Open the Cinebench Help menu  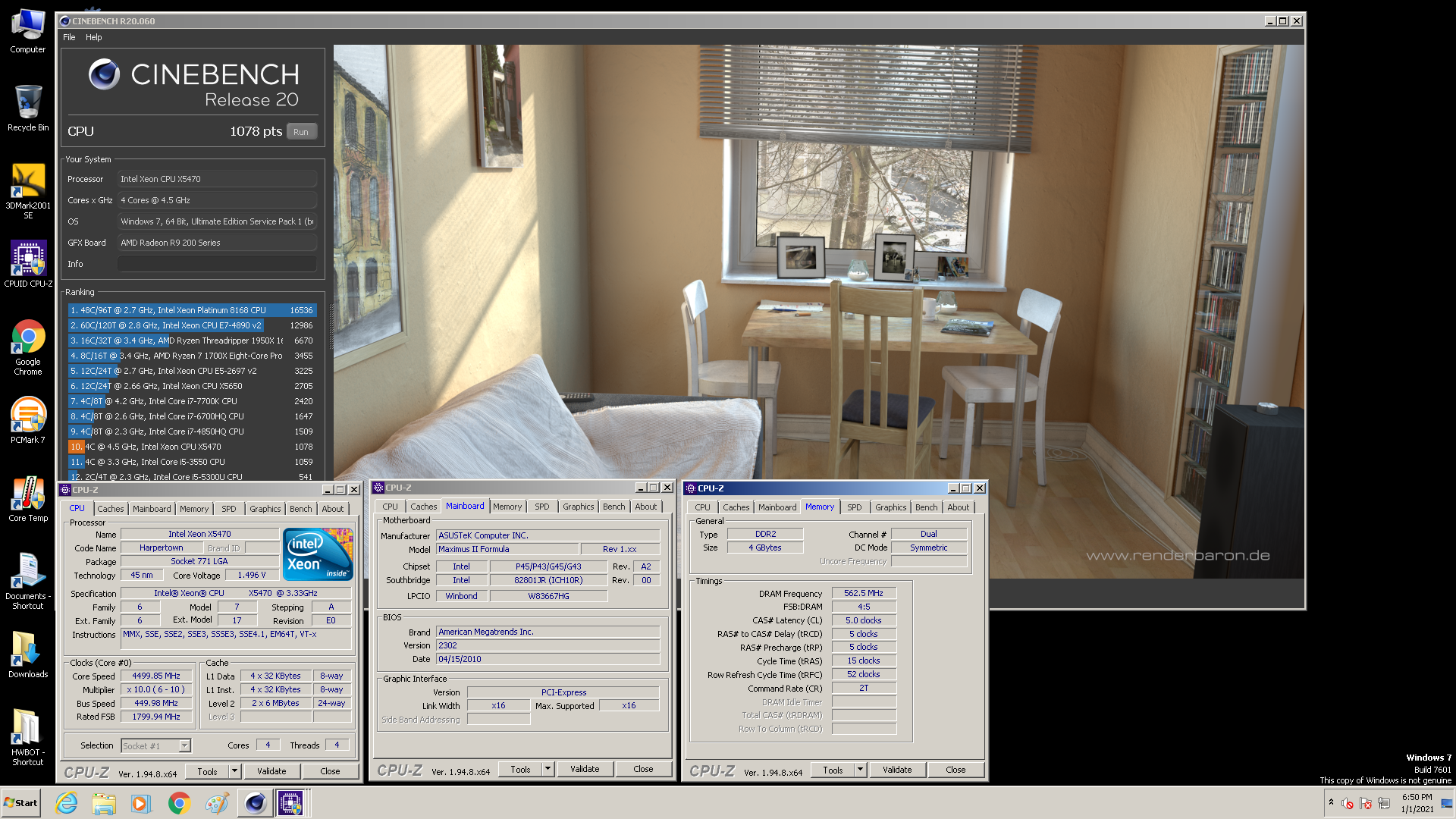coord(94,37)
